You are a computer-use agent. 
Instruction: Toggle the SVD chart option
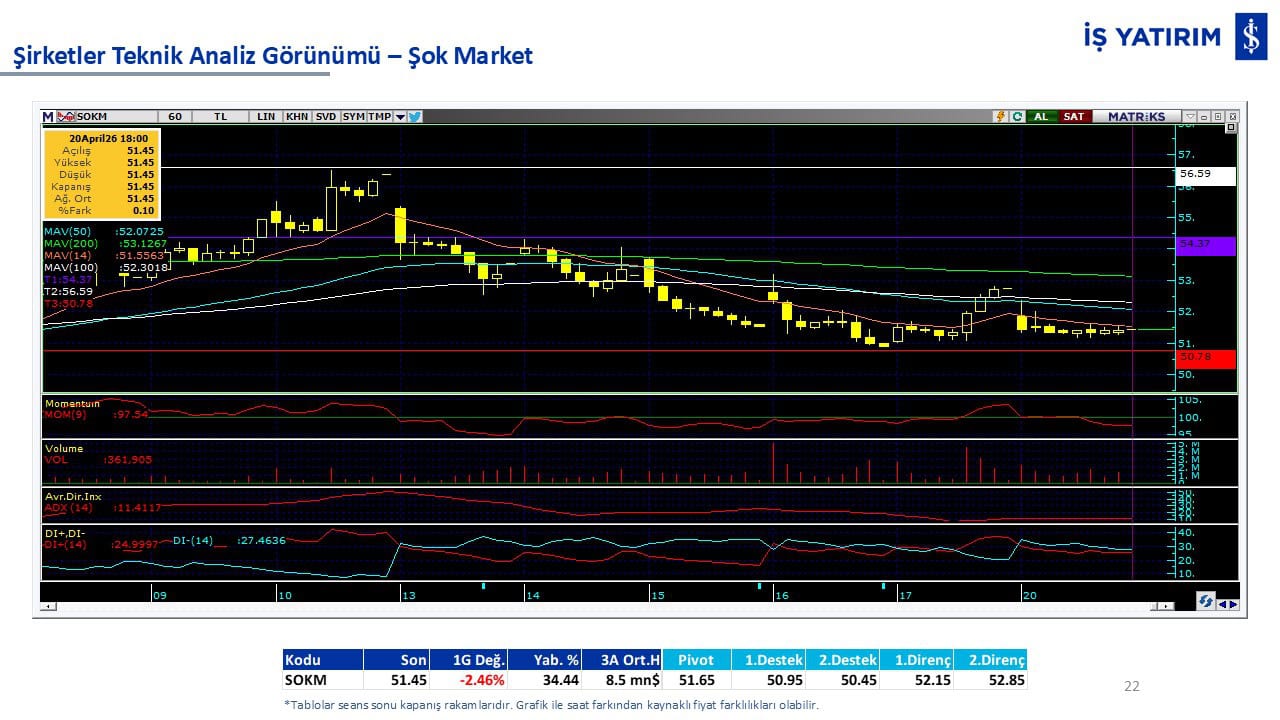point(326,116)
